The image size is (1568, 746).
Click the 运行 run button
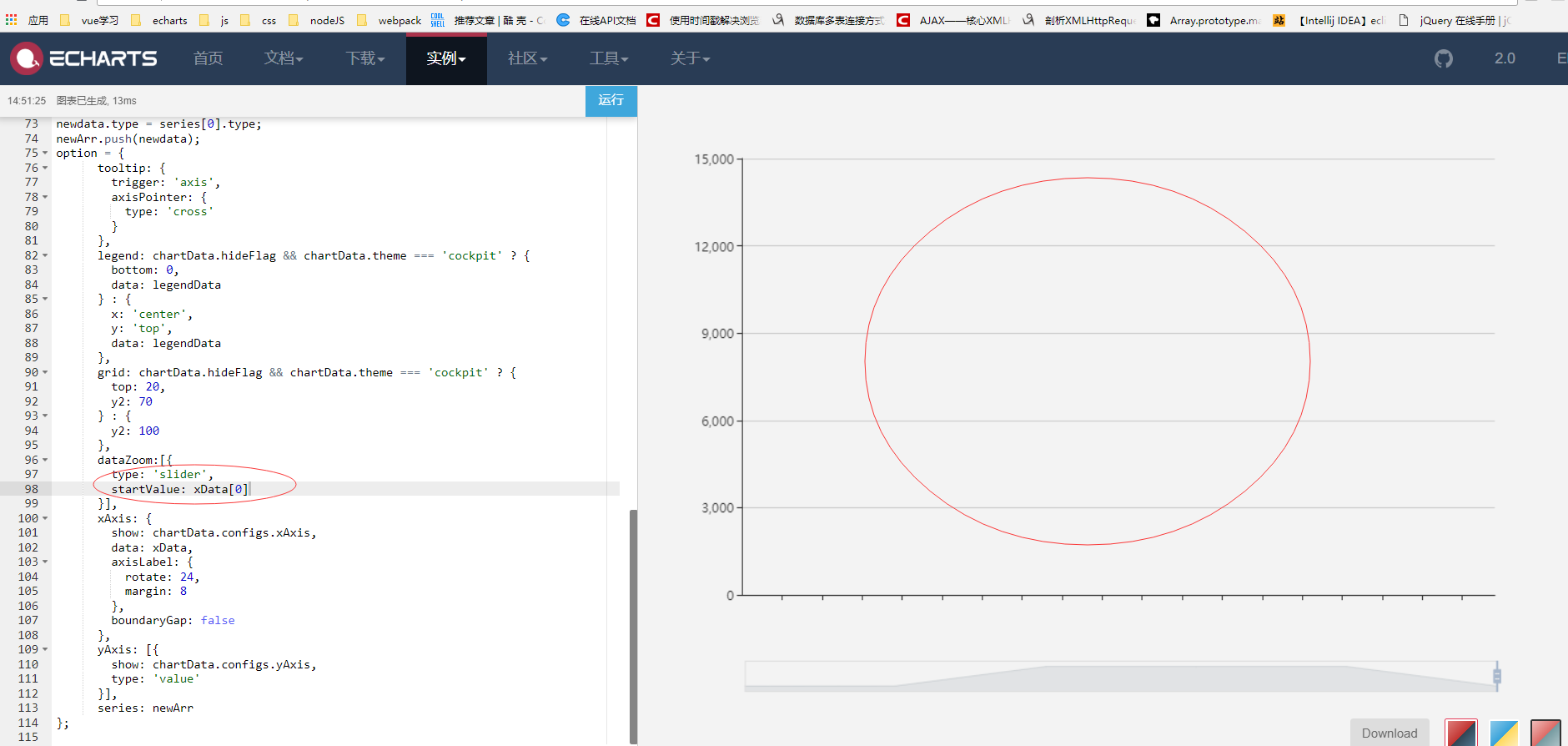[611, 100]
